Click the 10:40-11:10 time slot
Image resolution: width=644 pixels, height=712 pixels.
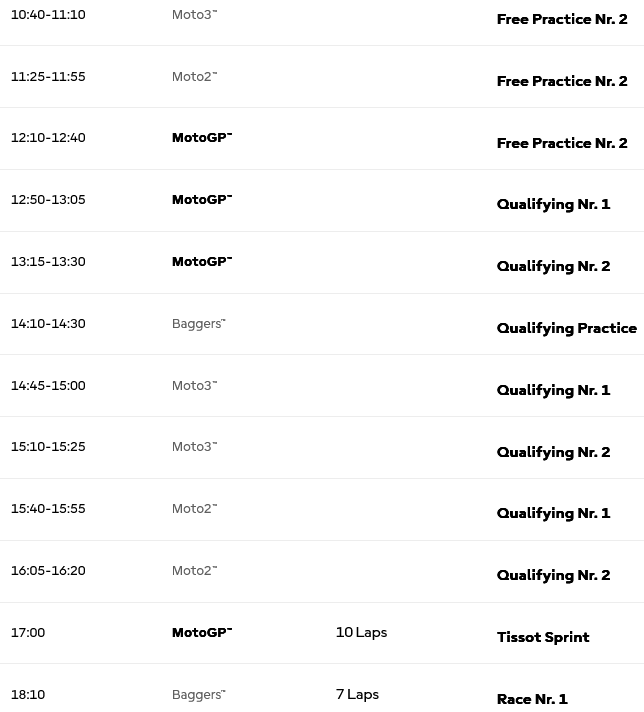pos(48,15)
